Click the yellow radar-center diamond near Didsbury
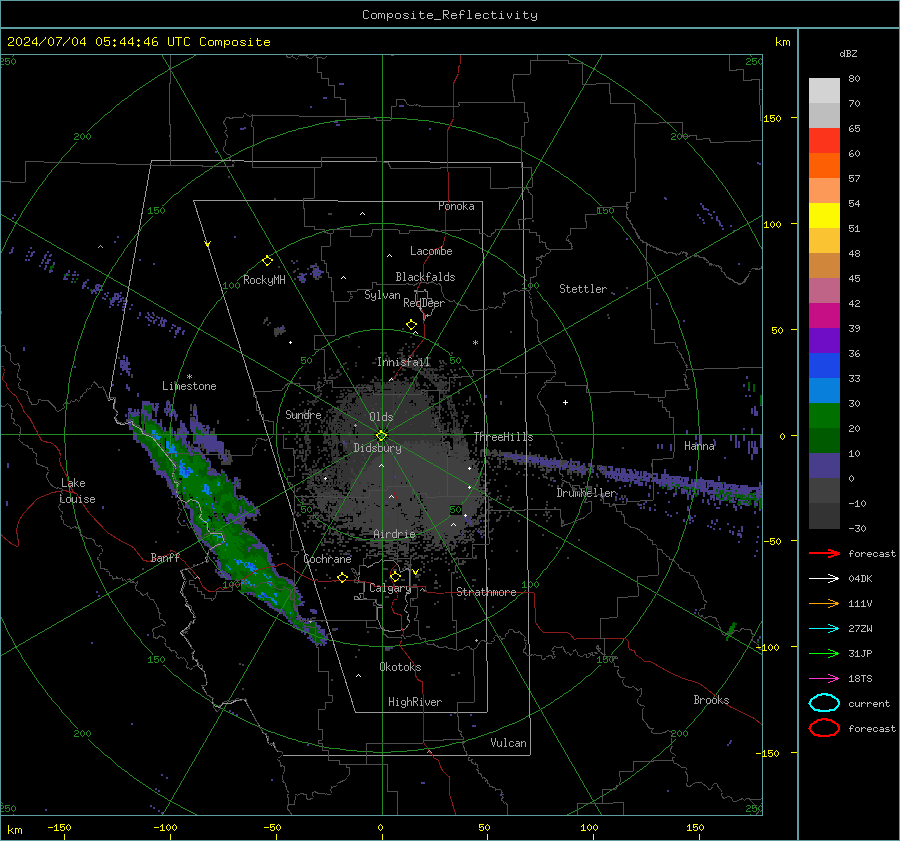This screenshot has width=900, height=841. (x=381, y=435)
